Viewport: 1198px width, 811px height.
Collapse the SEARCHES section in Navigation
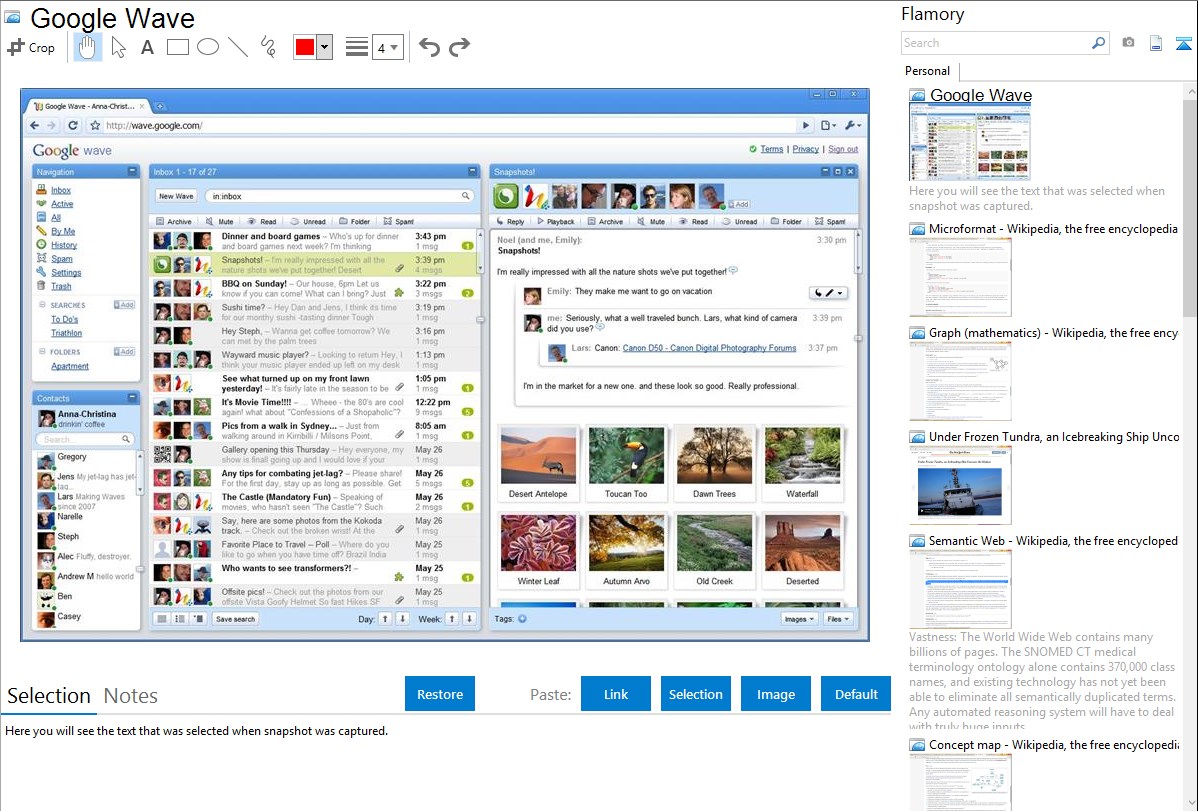[x=42, y=305]
